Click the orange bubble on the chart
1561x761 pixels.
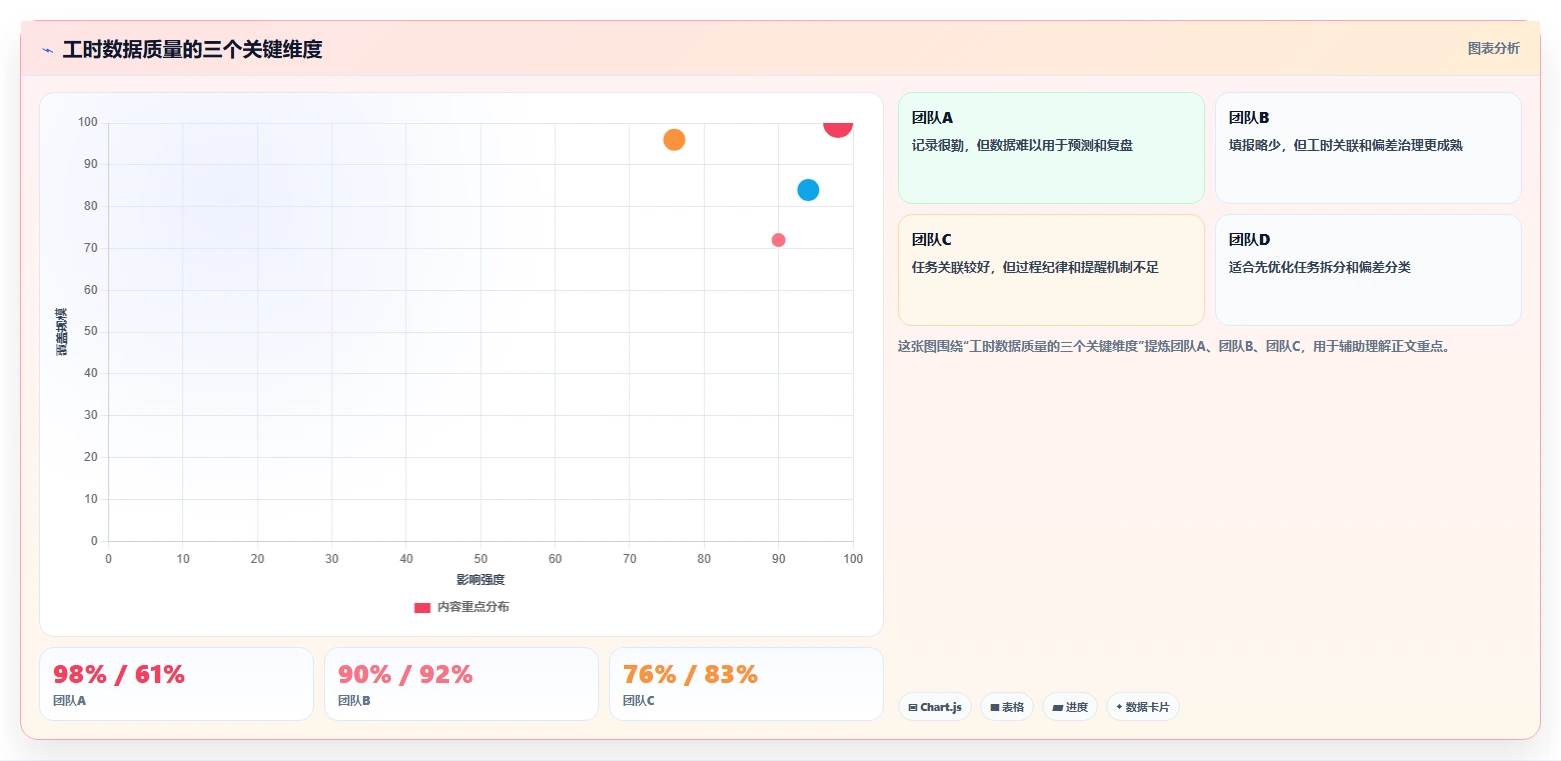click(674, 140)
